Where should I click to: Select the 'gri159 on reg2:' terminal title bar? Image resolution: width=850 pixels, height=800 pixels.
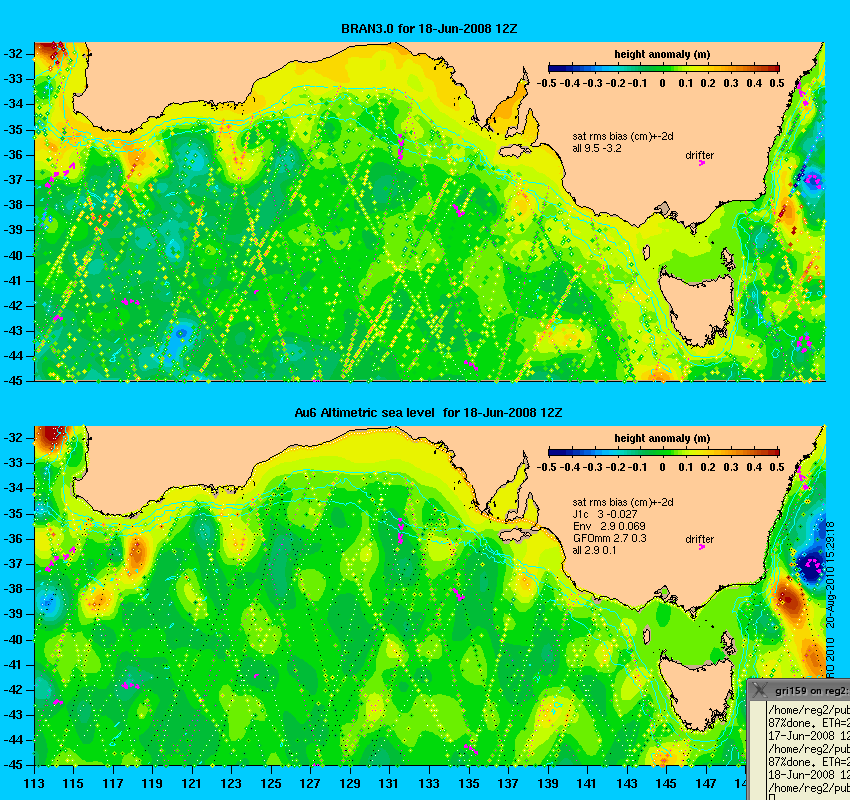pos(799,691)
